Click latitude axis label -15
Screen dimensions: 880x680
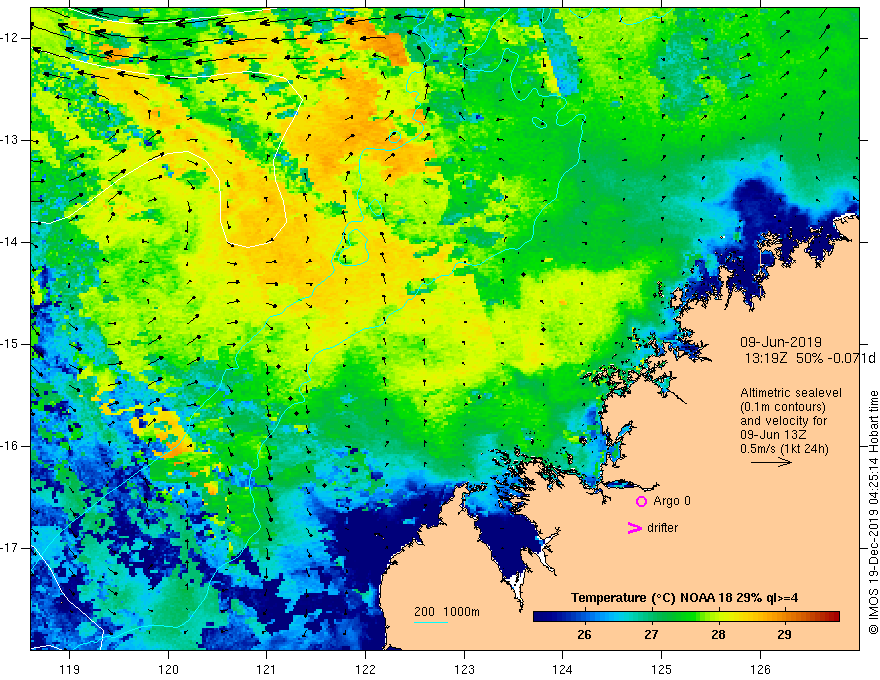click(10, 344)
